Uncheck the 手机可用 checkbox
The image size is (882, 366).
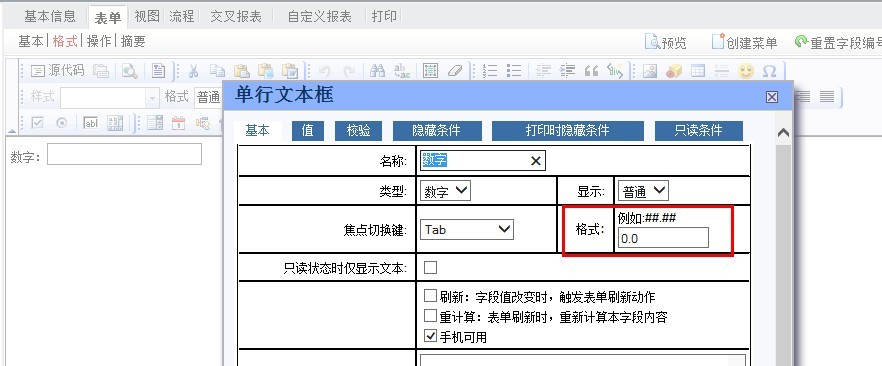[x=430, y=336]
